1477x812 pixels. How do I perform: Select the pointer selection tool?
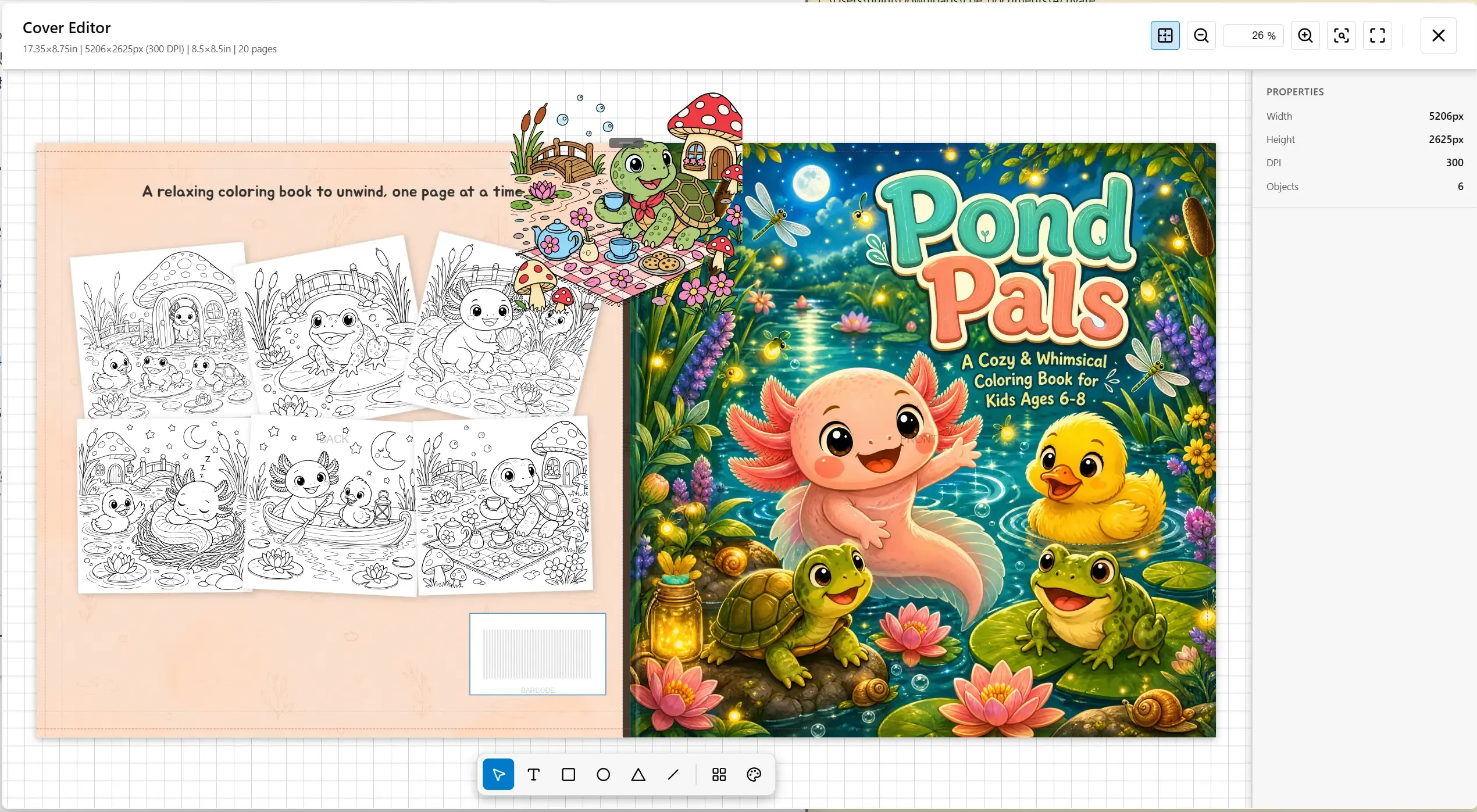[x=498, y=774]
